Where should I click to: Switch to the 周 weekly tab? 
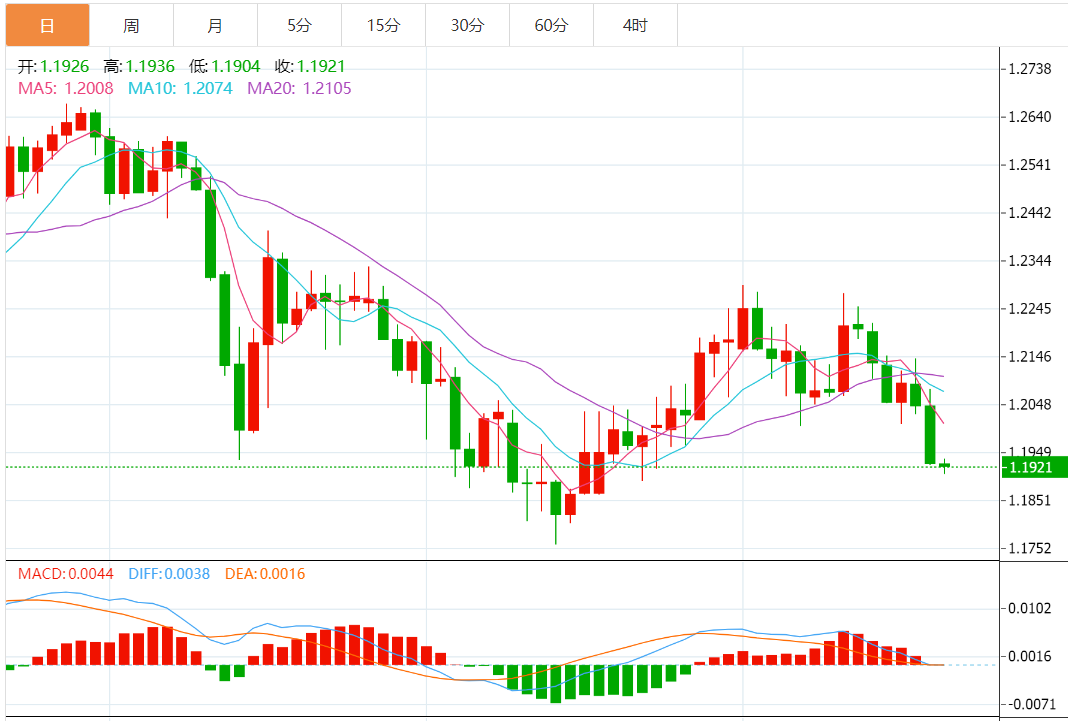131,26
